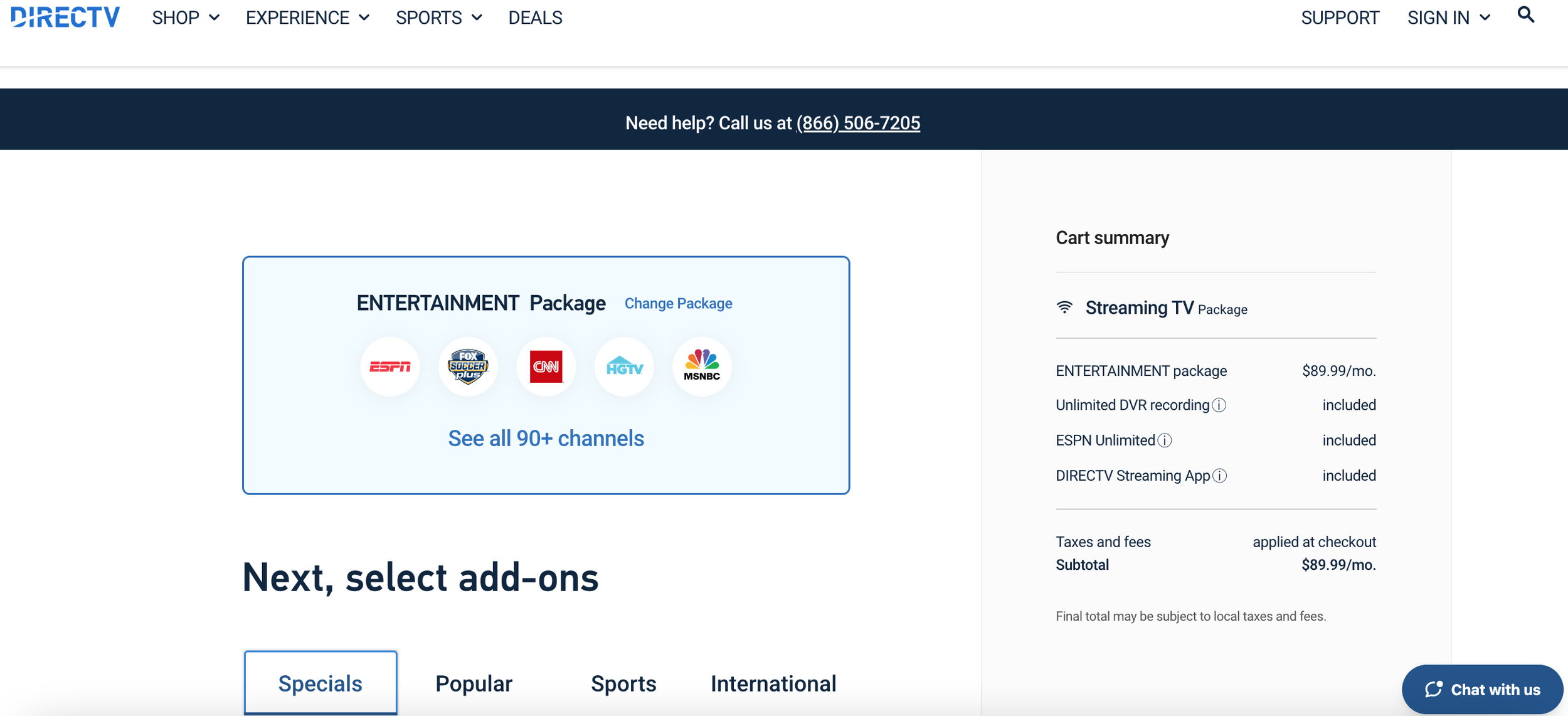Expand the SPORTS menu
The image size is (1568, 716).
(x=439, y=18)
